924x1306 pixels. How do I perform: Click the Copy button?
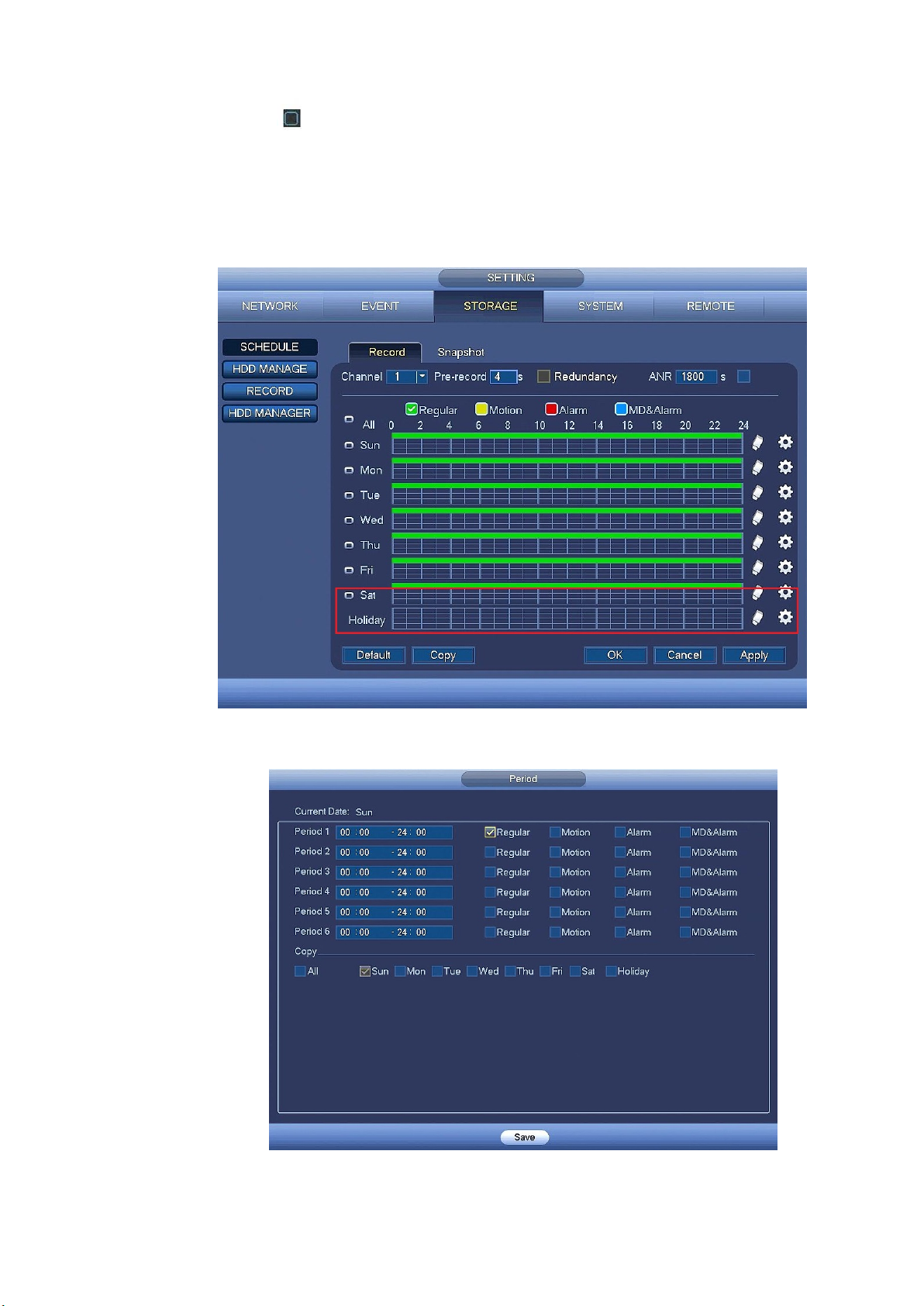tap(443, 655)
